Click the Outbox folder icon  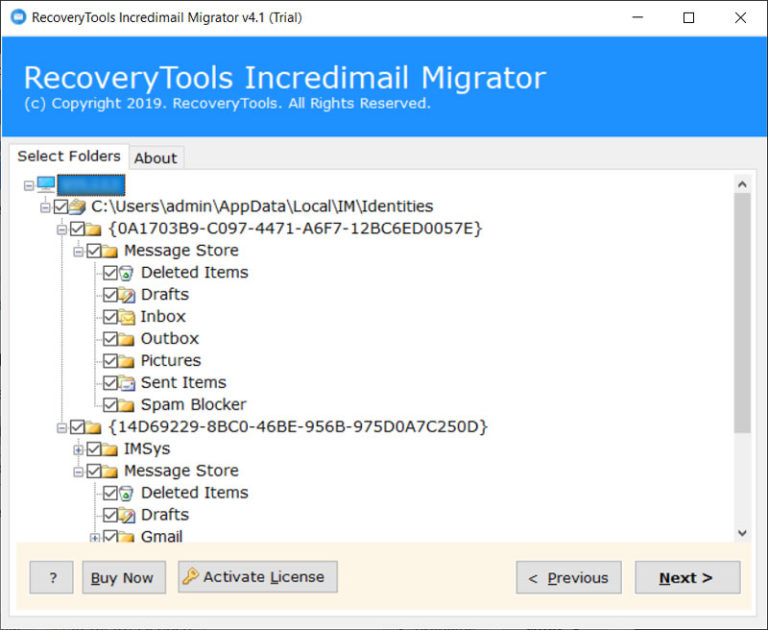[x=126, y=339]
